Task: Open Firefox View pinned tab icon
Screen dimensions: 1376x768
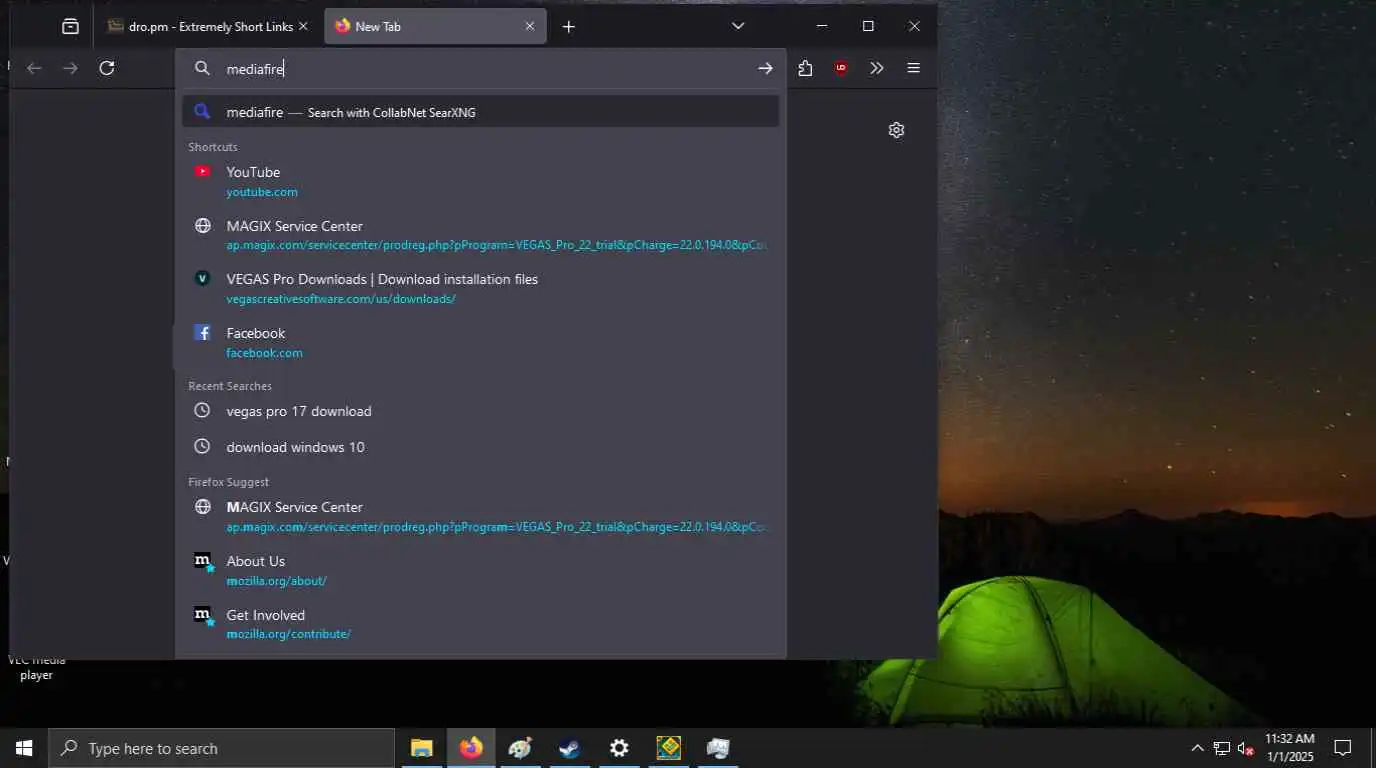Action: tap(70, 27)
